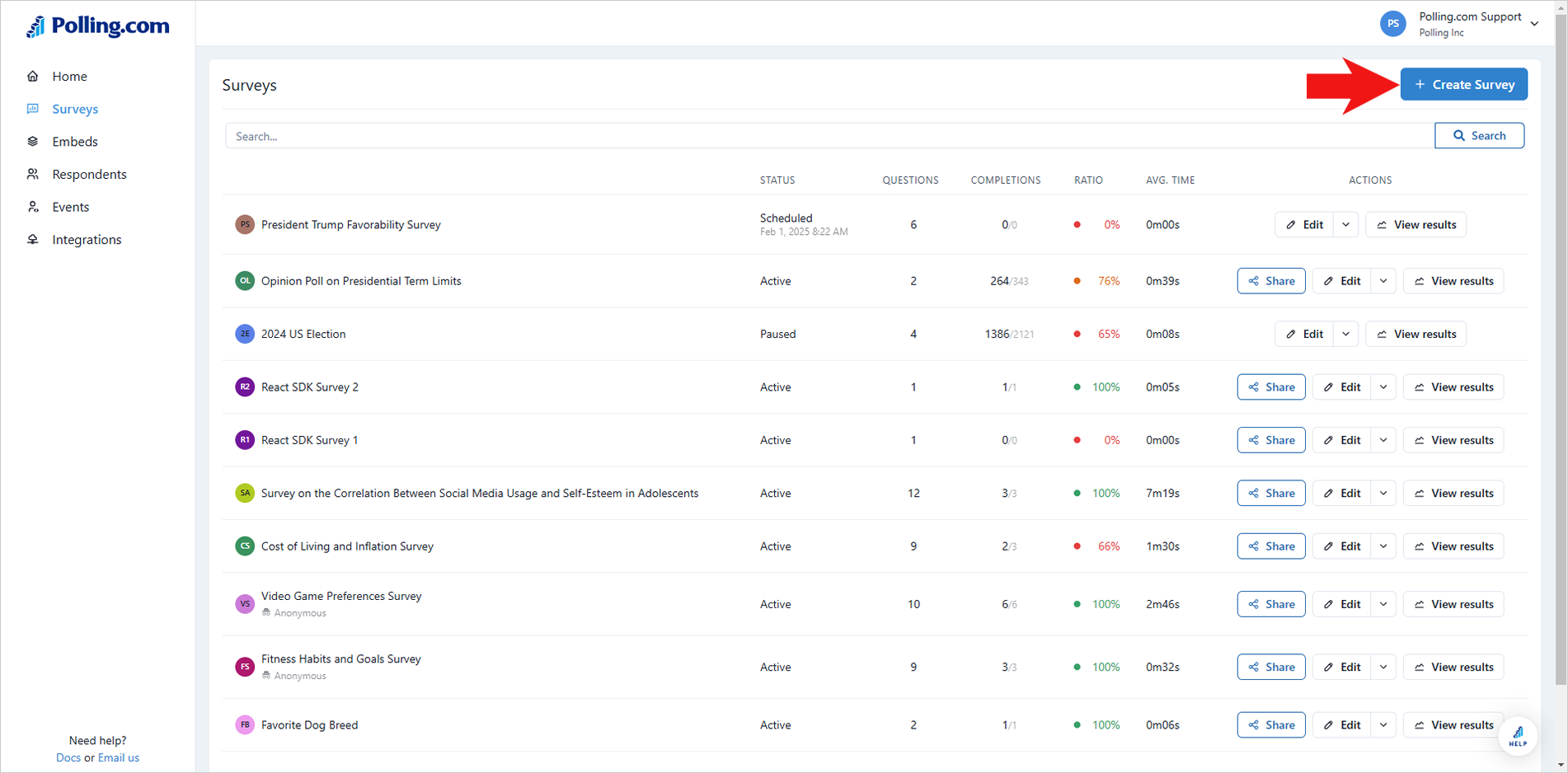
Task: Click the 1386 completions value
Action: [x=997, y=334]
